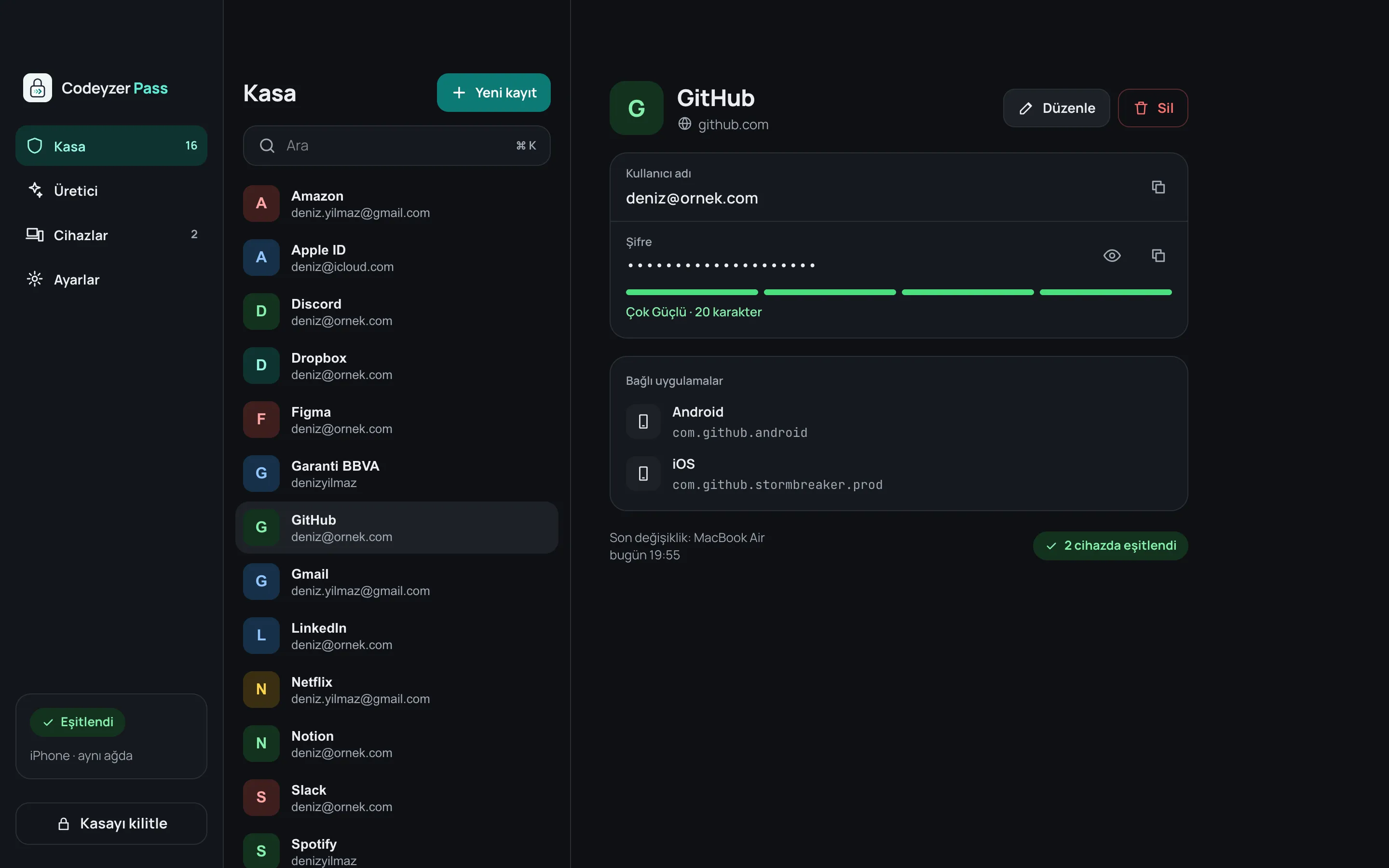Image resolution: width=1389 pixels, height=868 pixels.
Task: Click the Codeyzer Pass logo icon
Action: (x=37, y=88)
